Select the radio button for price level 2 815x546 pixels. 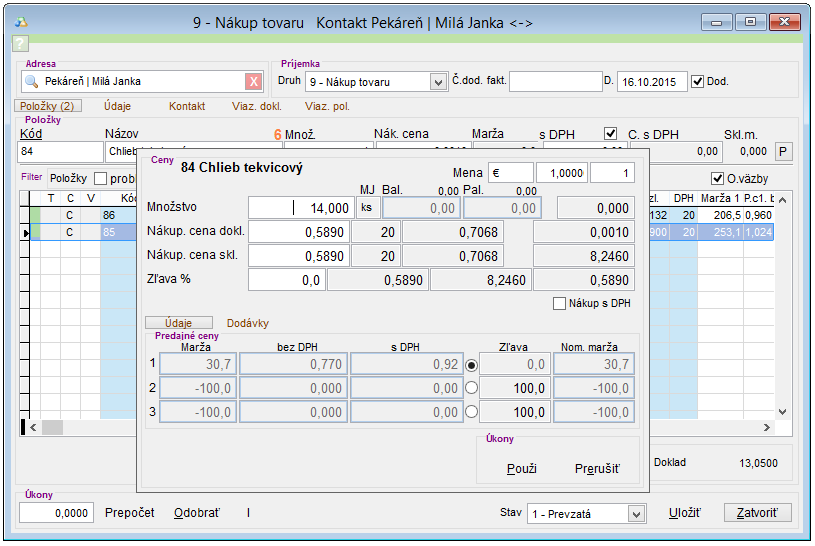[472, 388]
